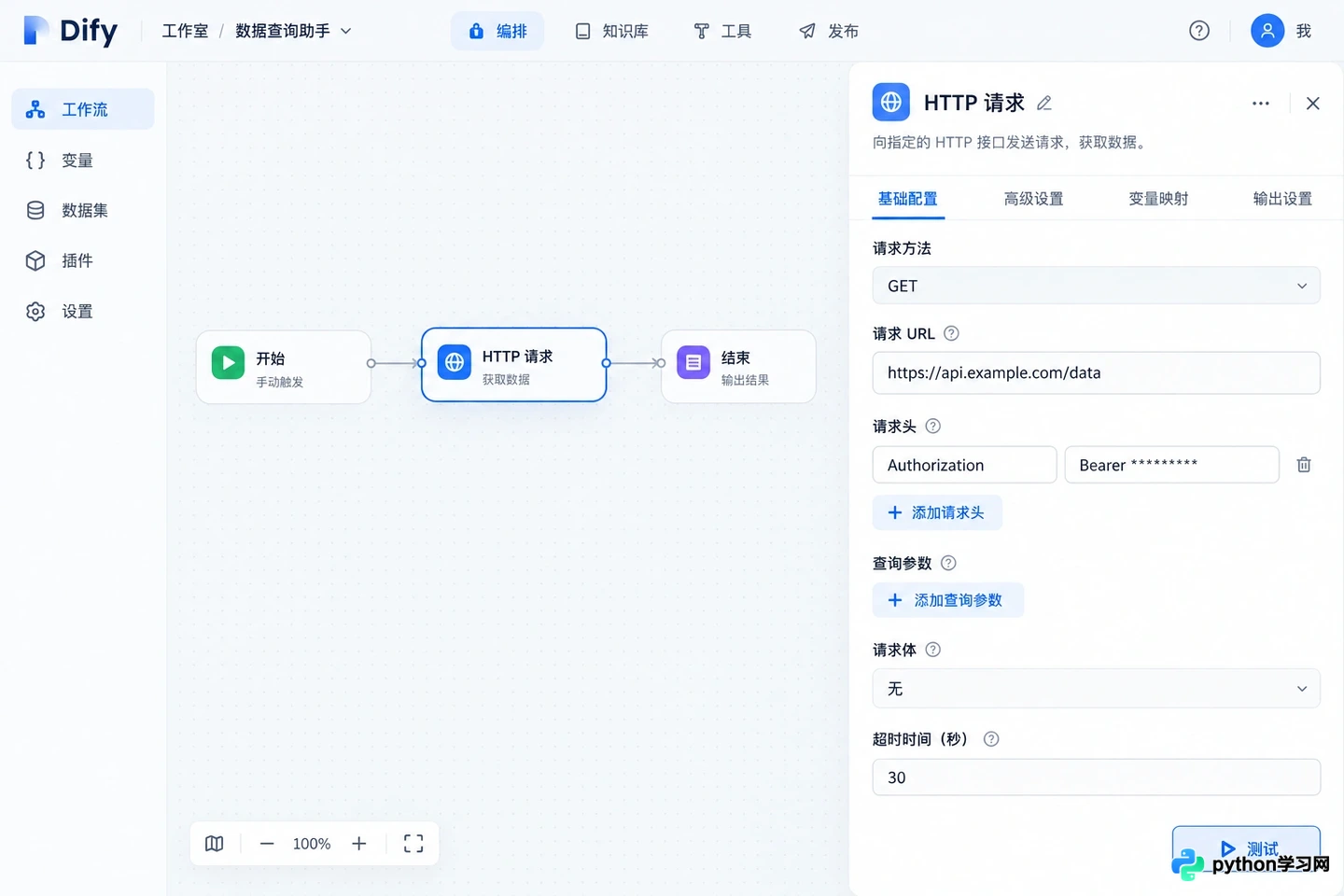
Task: Select the 结束 node on canvas
Action: [738, 367]
